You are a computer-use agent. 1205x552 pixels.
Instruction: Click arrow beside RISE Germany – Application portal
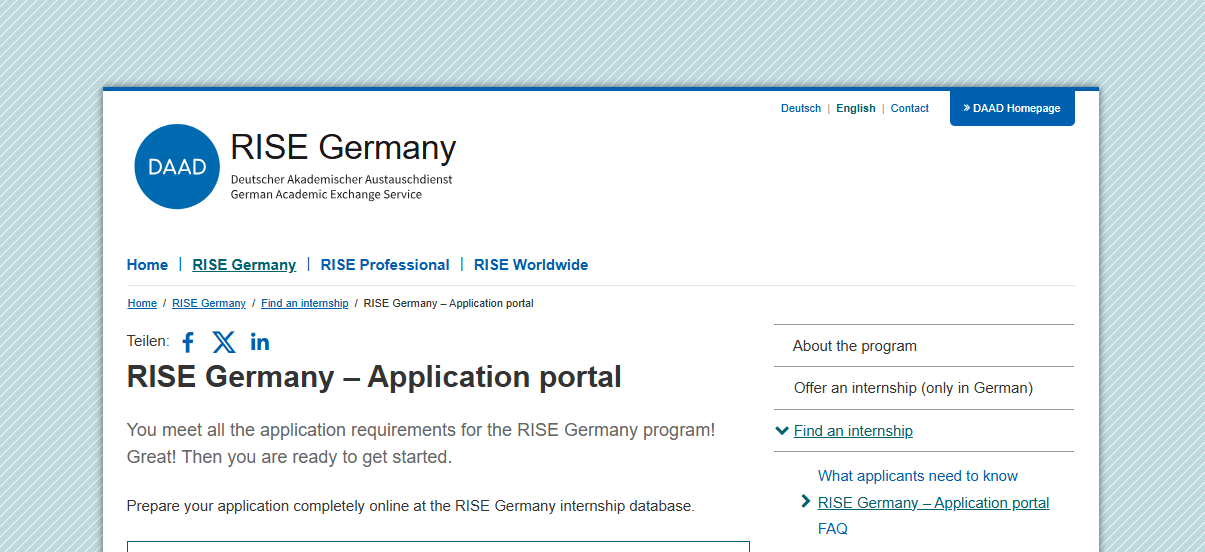806,502
